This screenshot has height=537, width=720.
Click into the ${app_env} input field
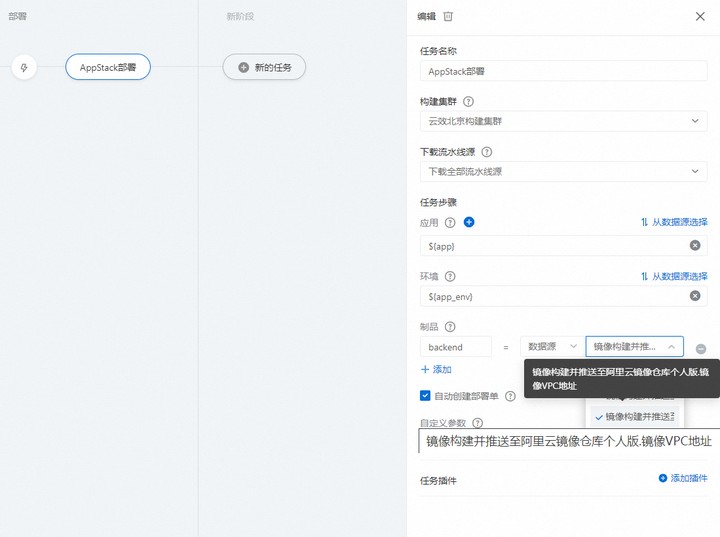[563, 296]
